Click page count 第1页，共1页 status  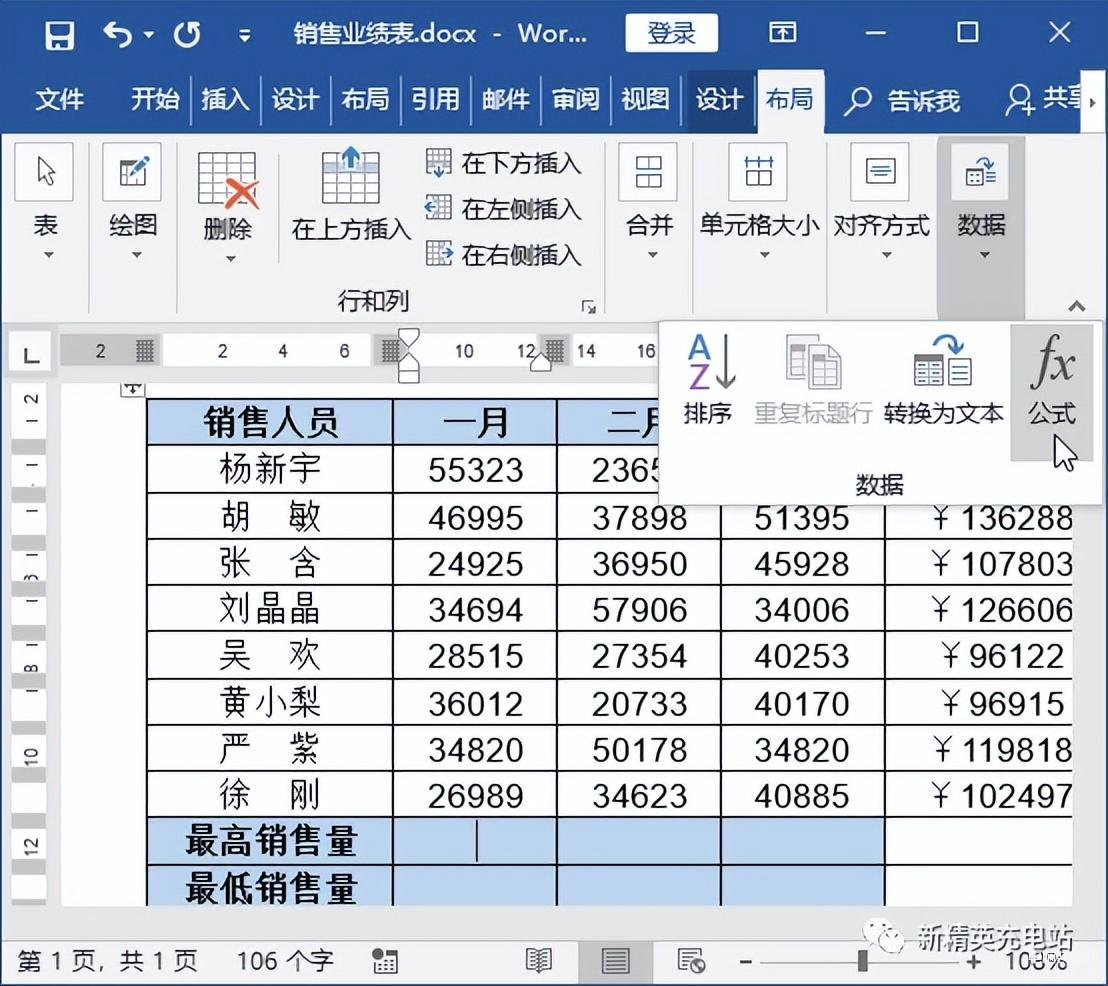107,961
